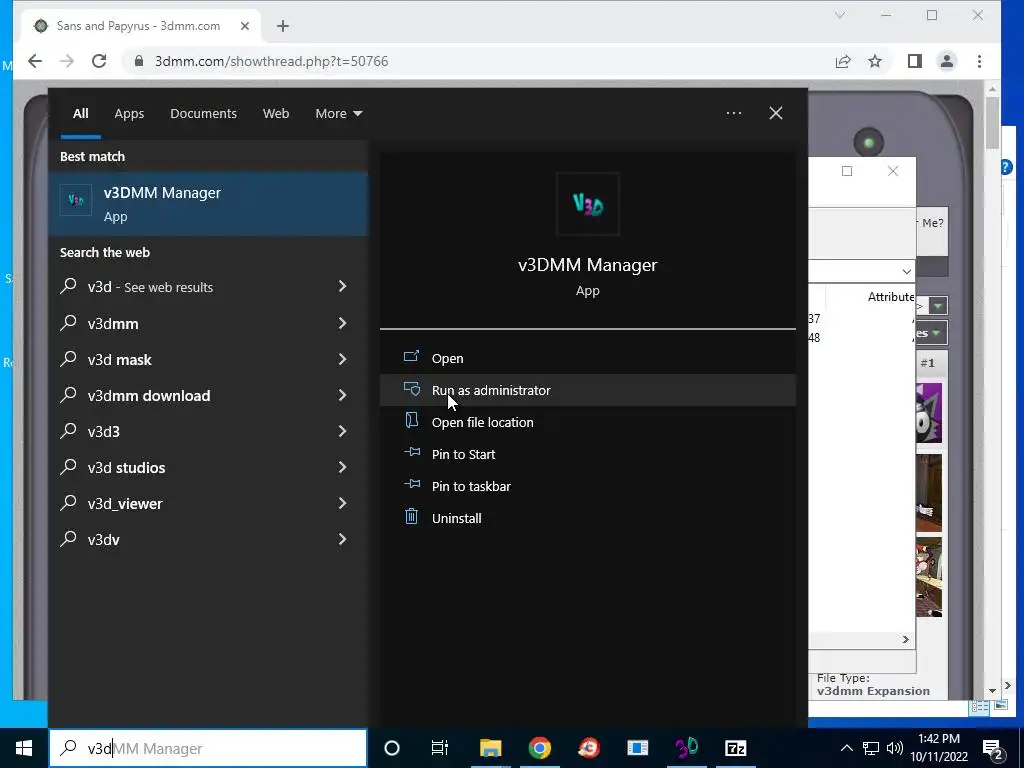Expand the v3d studios suggestion arrow
Screen dimensions: 1024x768
click(x=342, y=467)
